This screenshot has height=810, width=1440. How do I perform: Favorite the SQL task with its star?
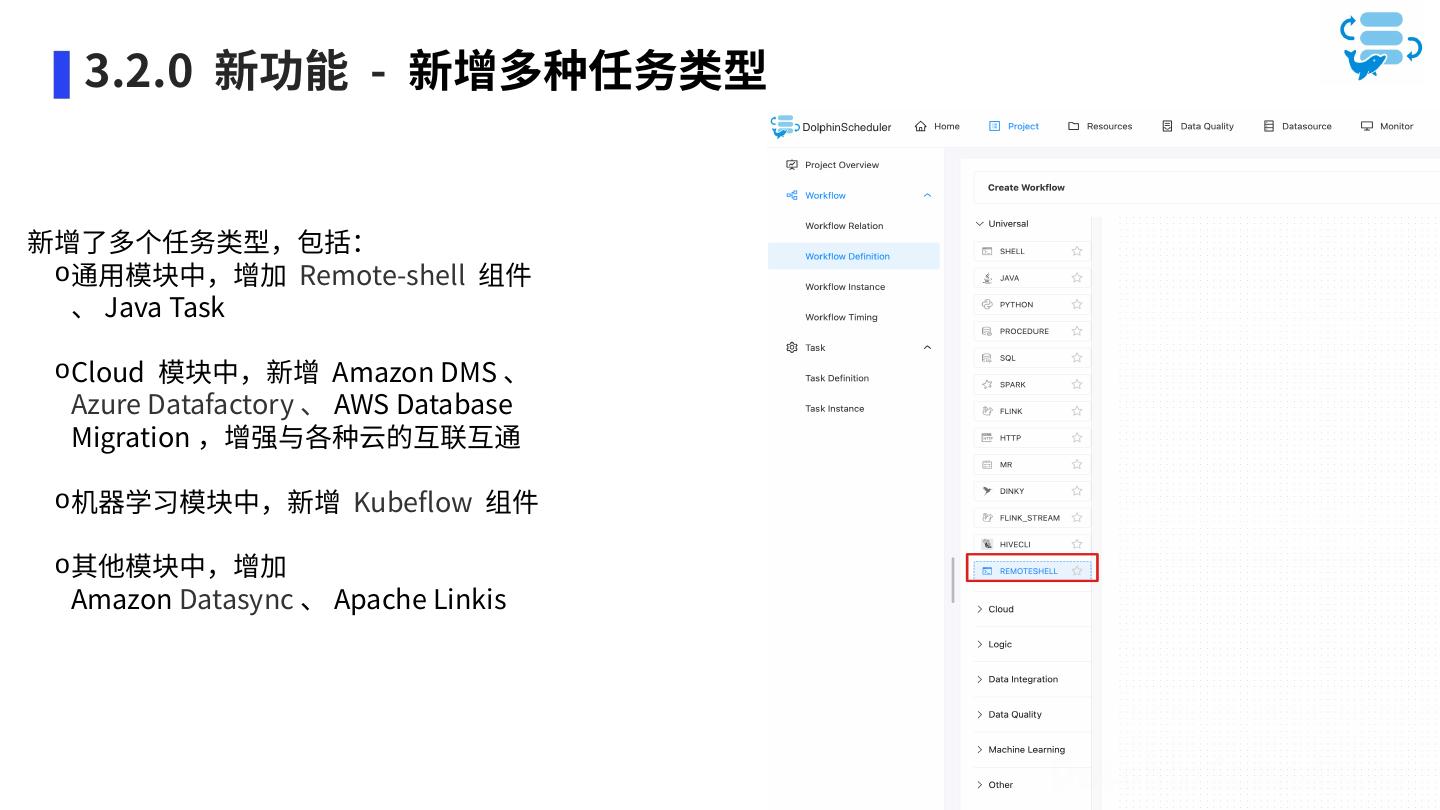(x=1077, y=358)
